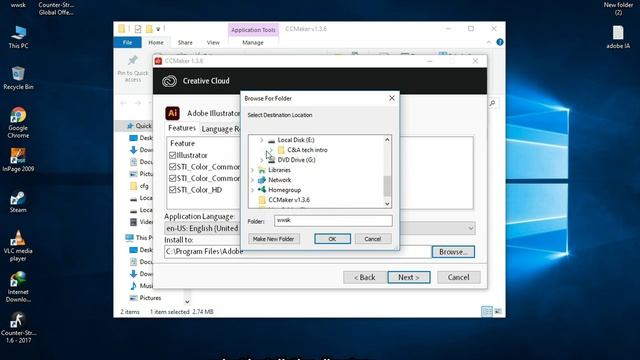Launch Steam desktop shortcut
Screen dimensions: 640x360
(x=18, y=201)
